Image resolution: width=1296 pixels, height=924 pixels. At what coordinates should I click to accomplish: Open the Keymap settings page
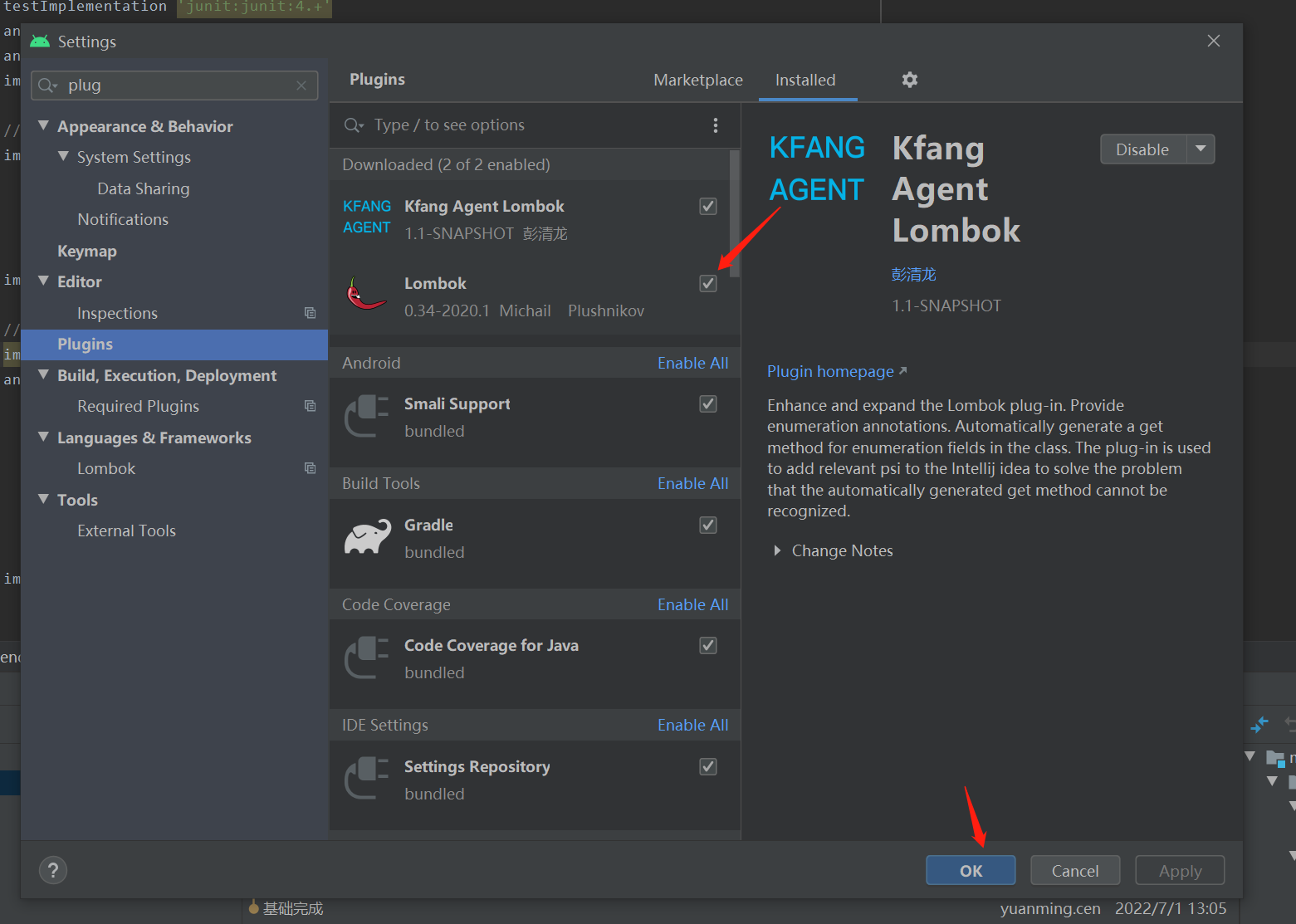pos(87,251)
